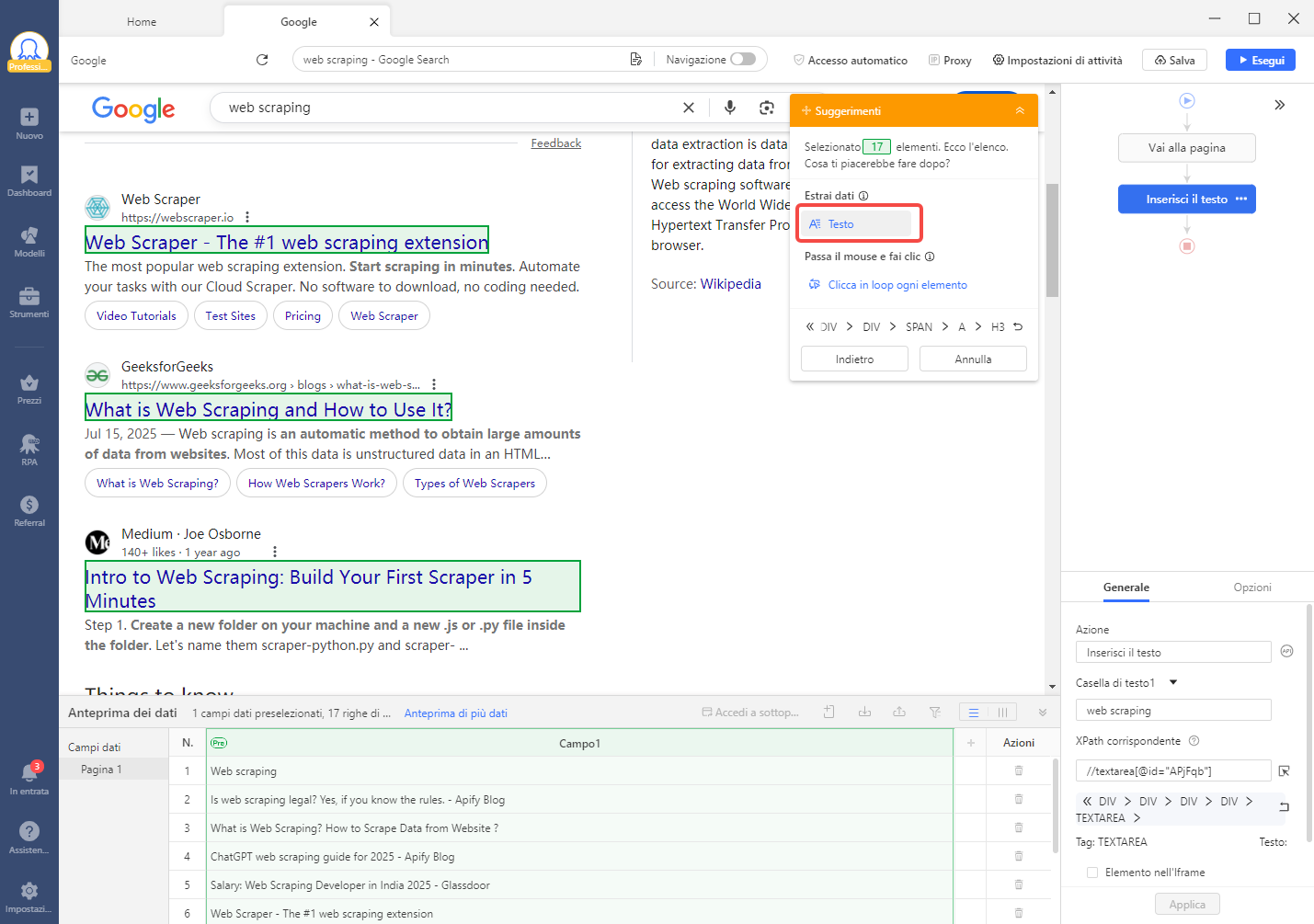Screen dimensions: 1314x924
Task: Click the page reload icon
Action: coord(262,60)
